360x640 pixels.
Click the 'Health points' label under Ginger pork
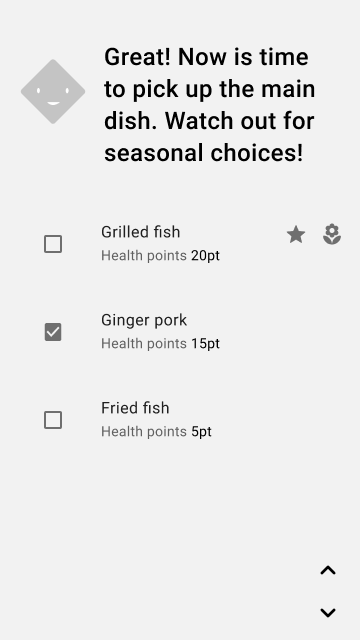[144, 344]
